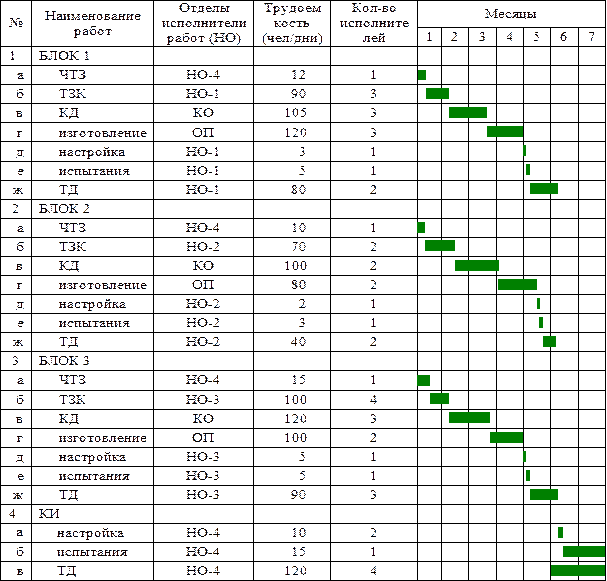Click the small Gantt bar for БЛОК 2 испытания

pos(541,323)
